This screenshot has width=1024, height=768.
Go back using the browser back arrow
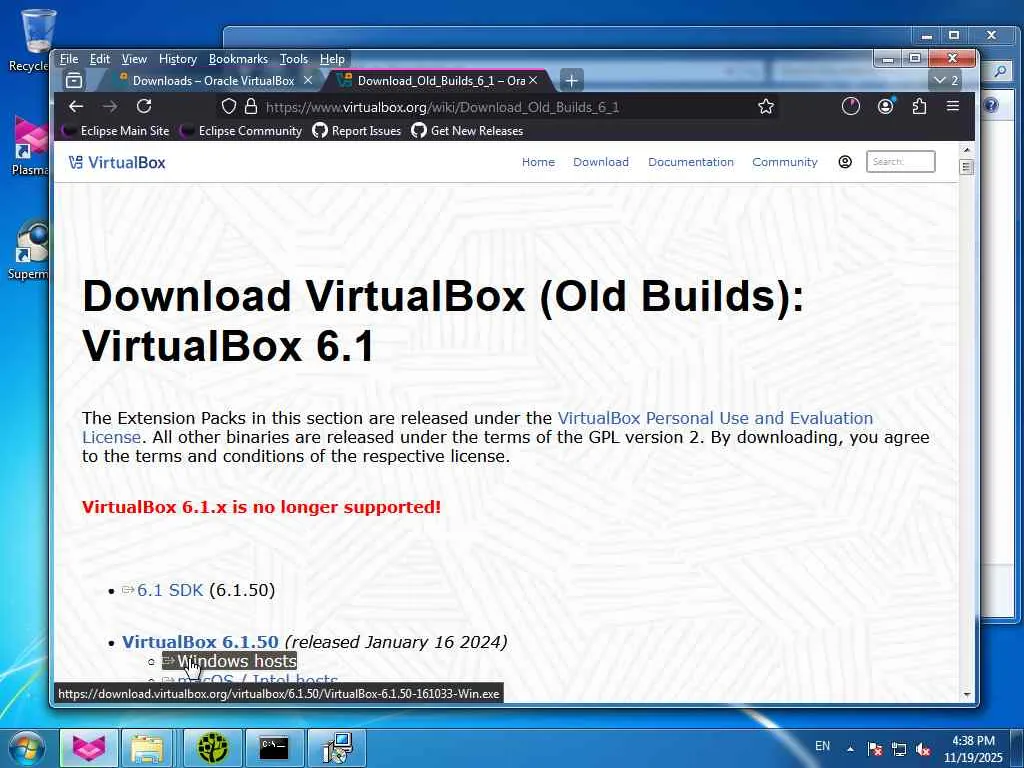click(76, 106)
